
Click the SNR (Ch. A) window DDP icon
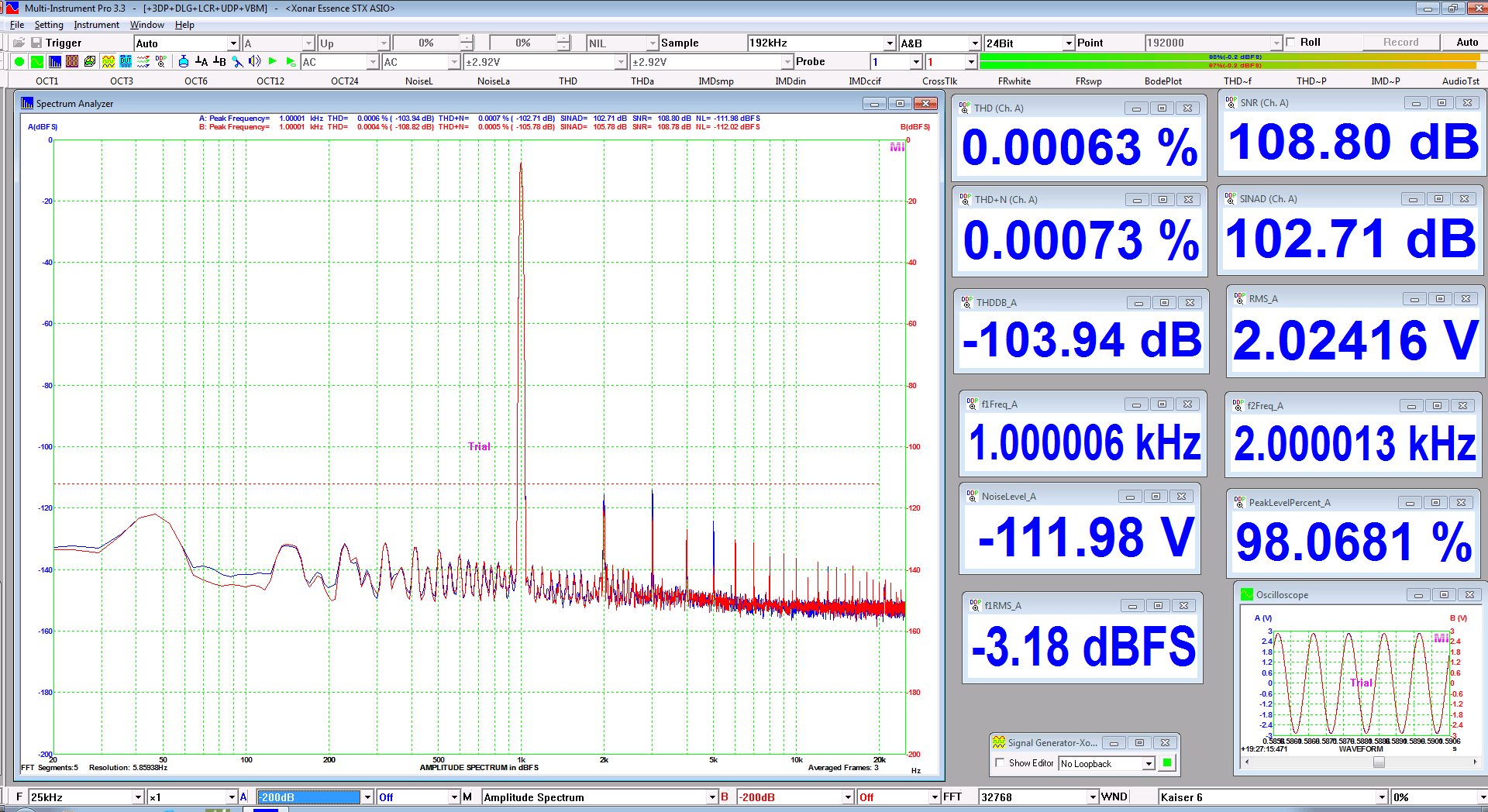coord(1231,102)
